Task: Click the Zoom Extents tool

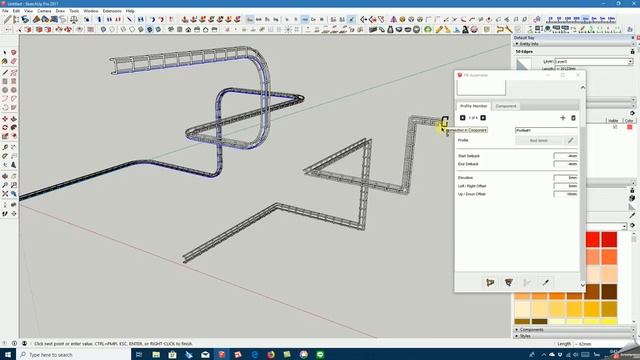Action: pos(5,194)
